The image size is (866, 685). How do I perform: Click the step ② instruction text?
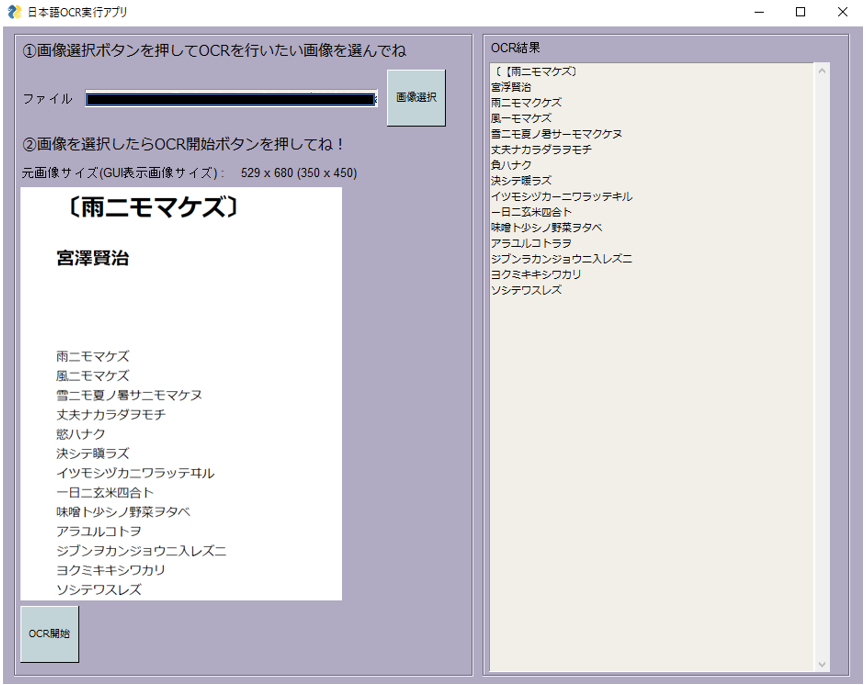pos(183,145)
